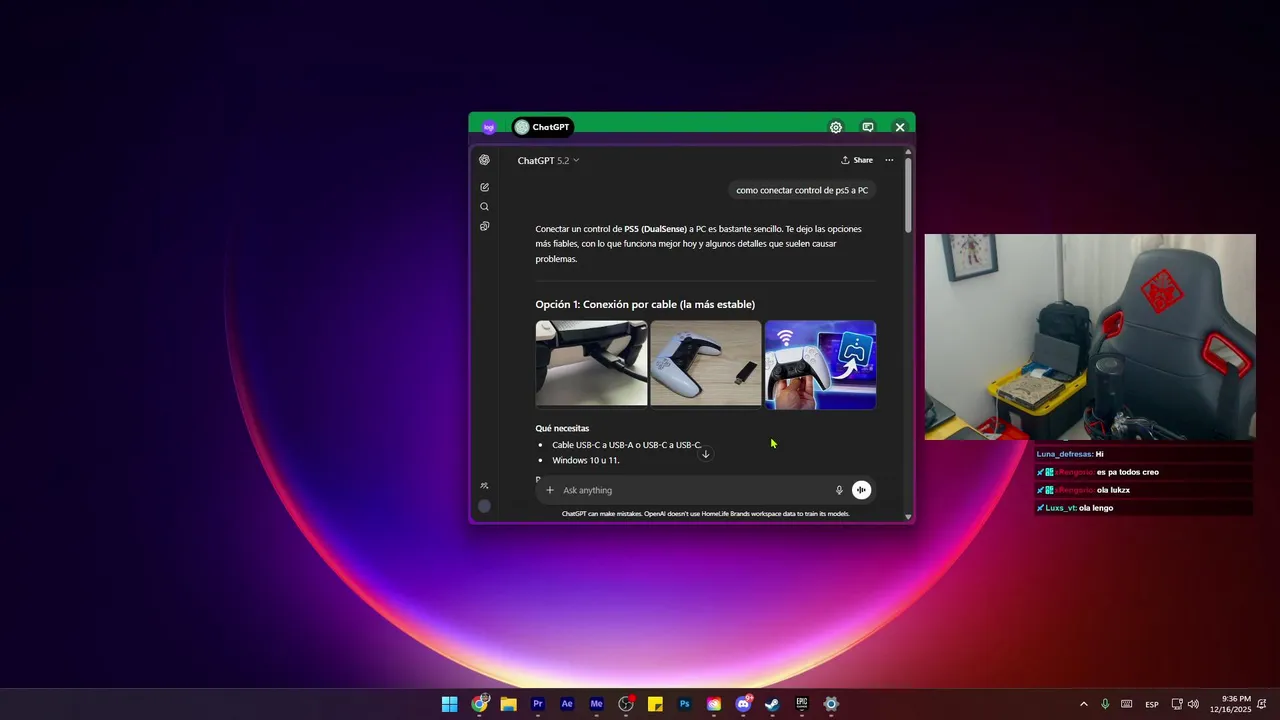Open the three-dot more options menu
This screenshot has width=1280, height=720.
click(x=889, y=160)
